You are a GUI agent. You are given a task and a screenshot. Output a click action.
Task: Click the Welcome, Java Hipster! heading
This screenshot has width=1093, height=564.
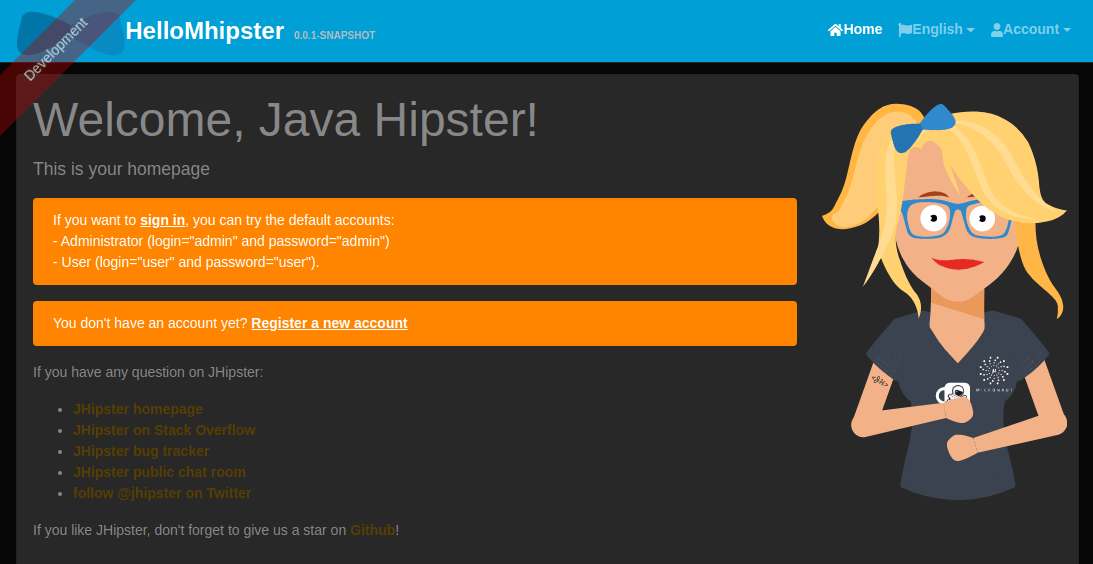click(286, 120)
